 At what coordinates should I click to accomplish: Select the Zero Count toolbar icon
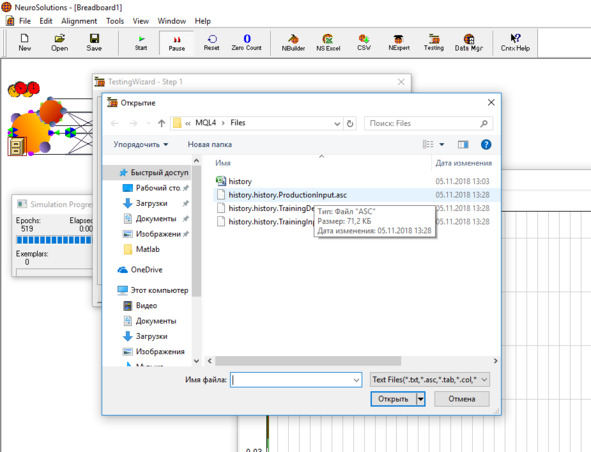point(247,43)
